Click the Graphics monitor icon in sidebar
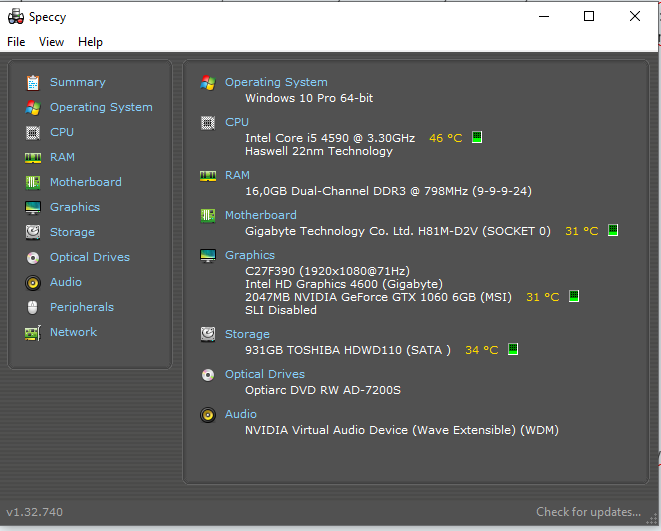Image resolution: width=661 pixels, height=531 pixels. pos(33,207)
